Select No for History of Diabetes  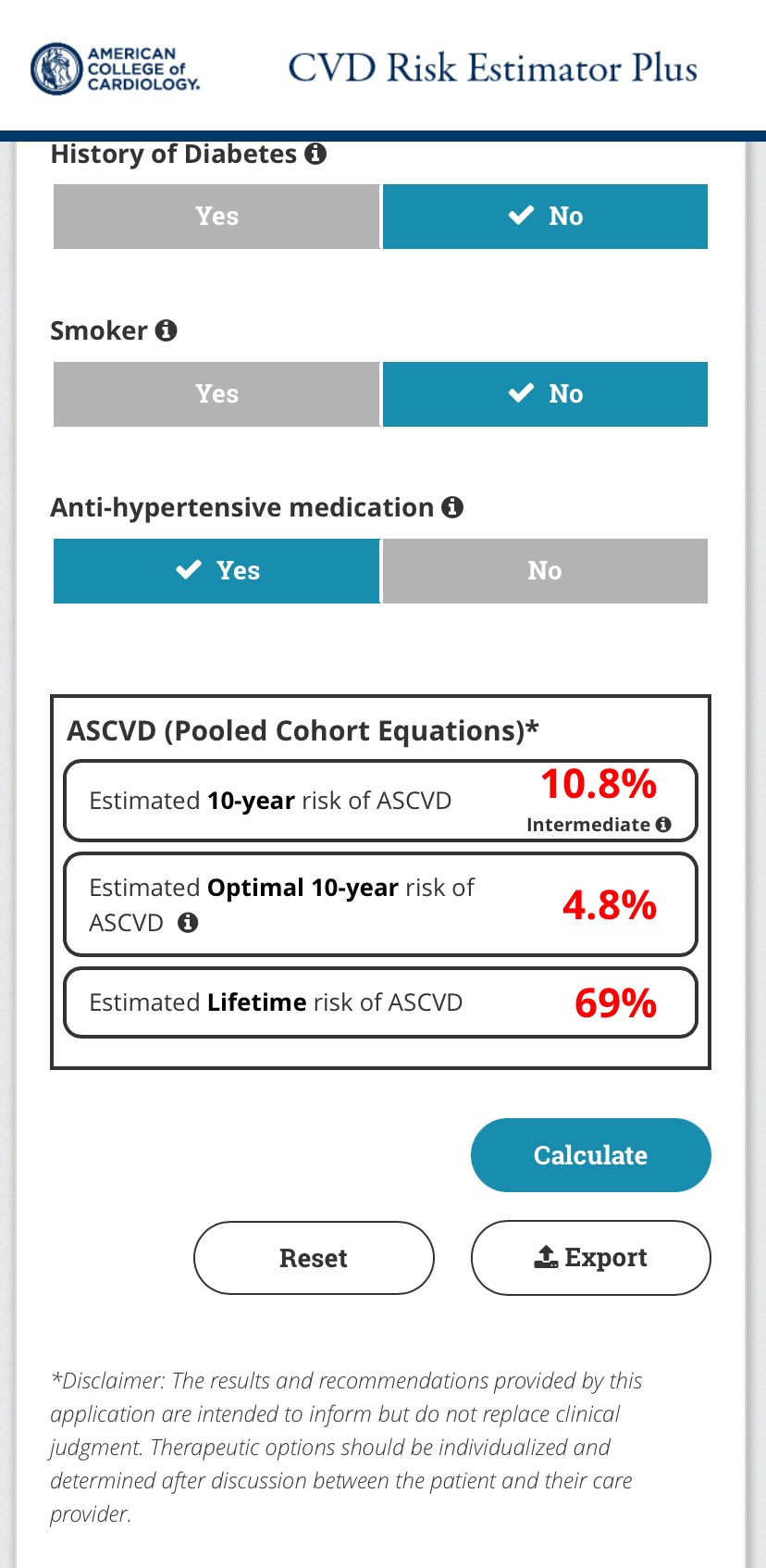[x=545, y=217]
